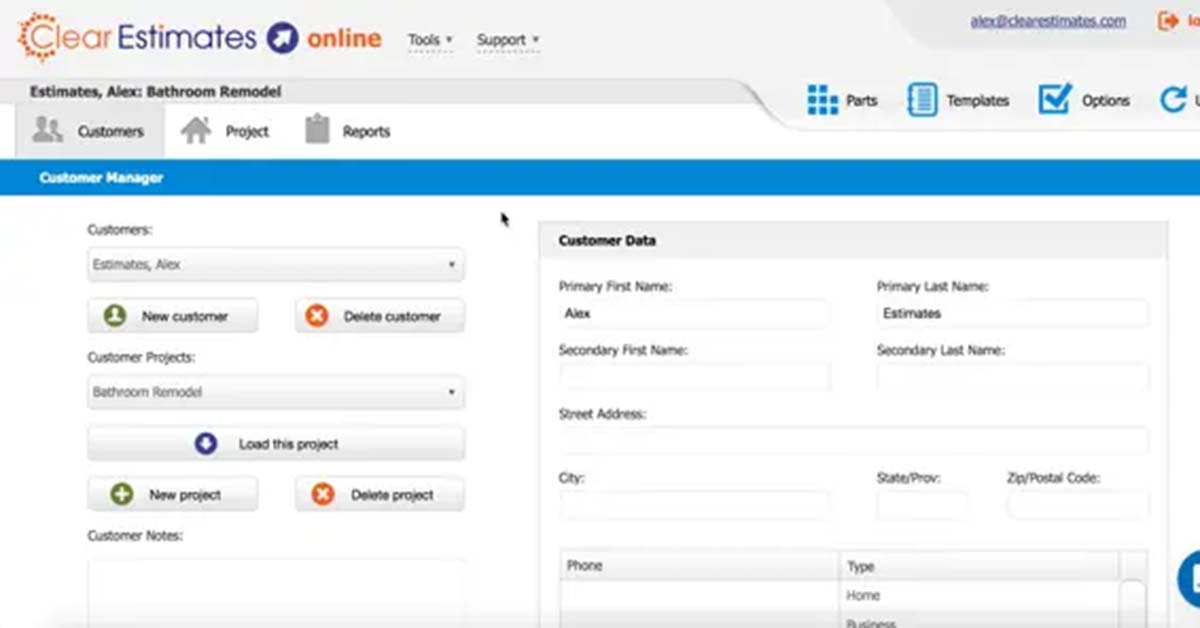Click the State/Prov input field
Screen dimensions: 1200x628
(x=922, y=505)
